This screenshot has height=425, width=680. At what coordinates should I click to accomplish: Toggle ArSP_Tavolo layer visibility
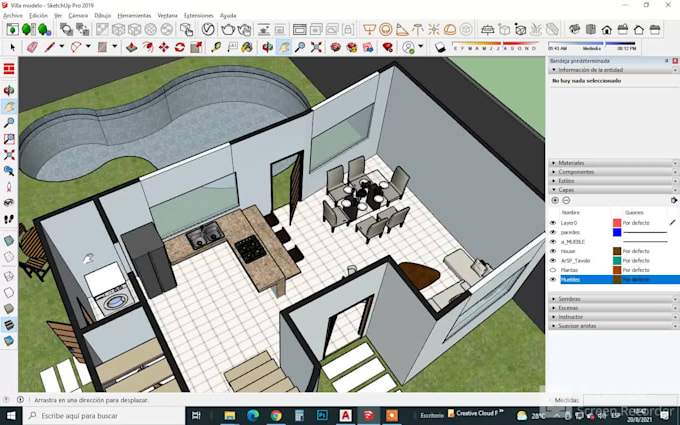coord(553,261)
